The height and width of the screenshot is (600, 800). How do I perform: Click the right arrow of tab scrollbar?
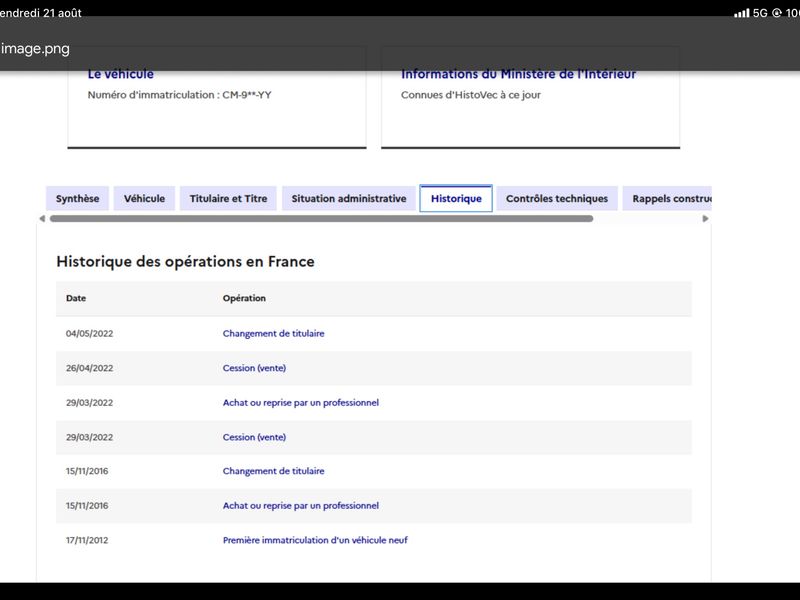[x=705, y=219]
